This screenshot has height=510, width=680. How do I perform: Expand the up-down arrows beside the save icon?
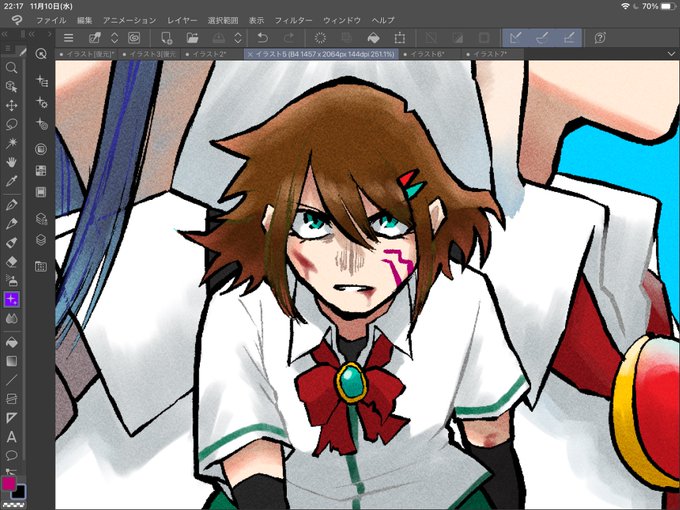(238, 38)
